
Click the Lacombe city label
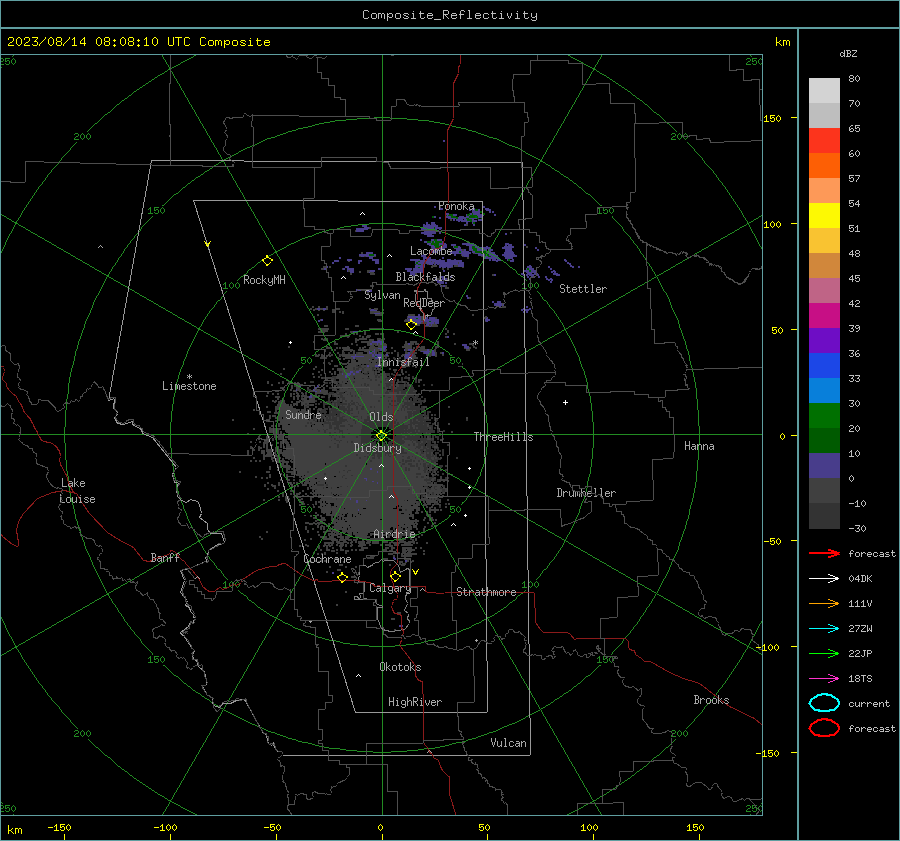[x=431, y=251]
